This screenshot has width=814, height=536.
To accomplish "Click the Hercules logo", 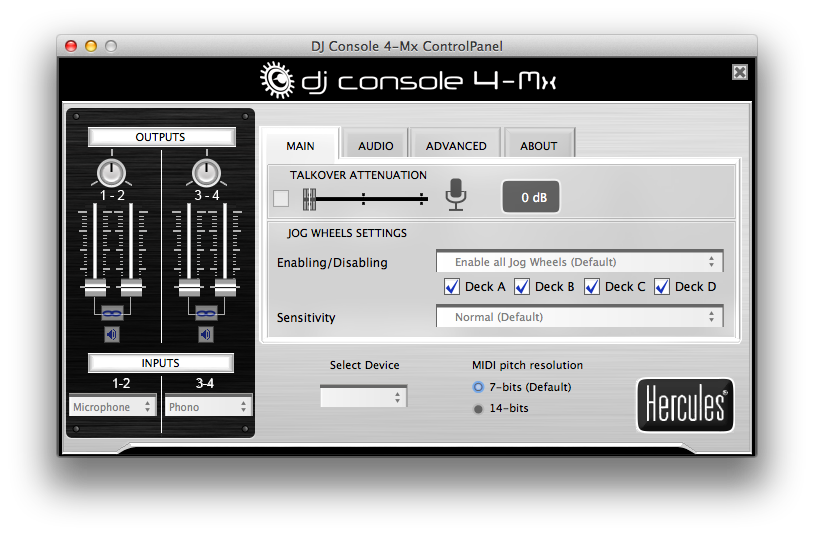I will 685,405.
